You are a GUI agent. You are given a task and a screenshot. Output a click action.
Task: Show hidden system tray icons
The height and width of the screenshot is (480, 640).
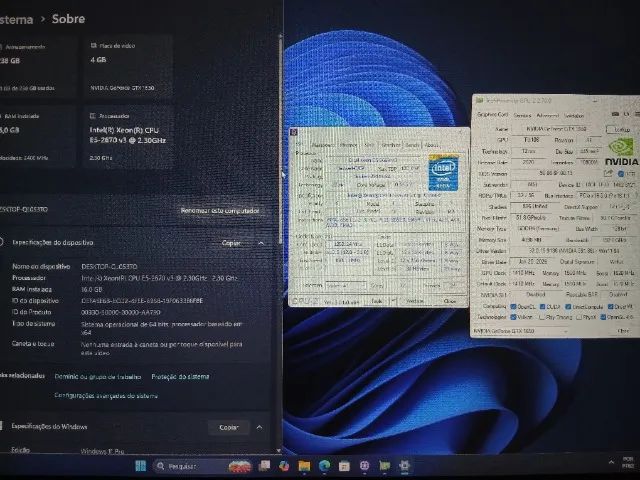pos(611,462)
